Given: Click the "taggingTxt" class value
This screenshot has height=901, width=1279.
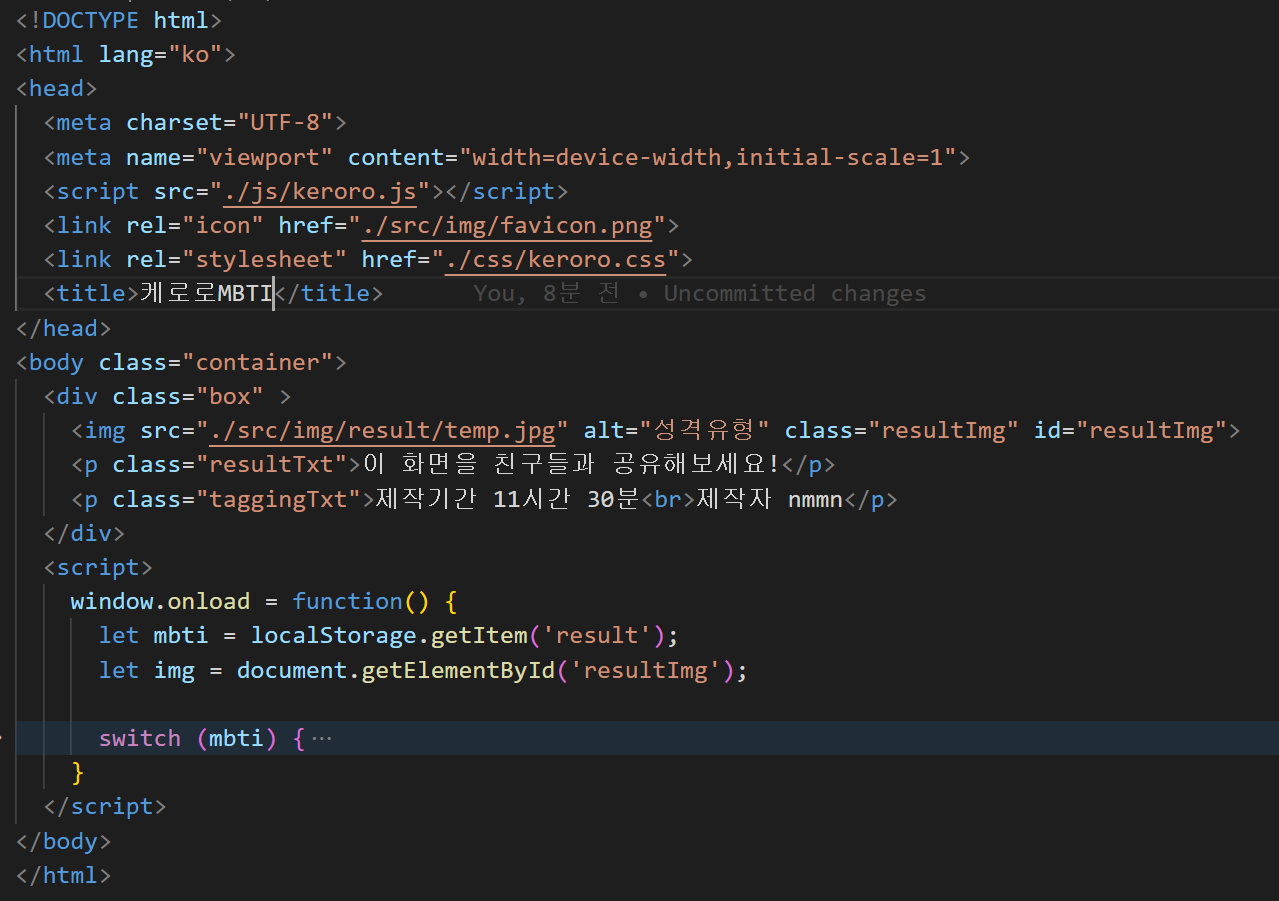Looking at the screenshot, I should point(278,499).
